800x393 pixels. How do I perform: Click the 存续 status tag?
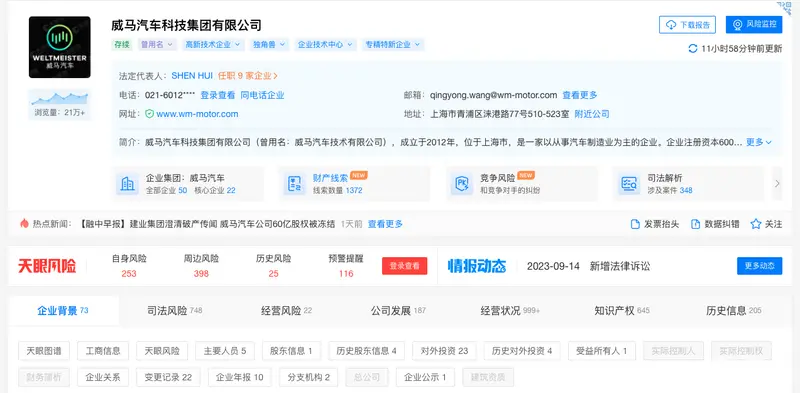[122, 44]
